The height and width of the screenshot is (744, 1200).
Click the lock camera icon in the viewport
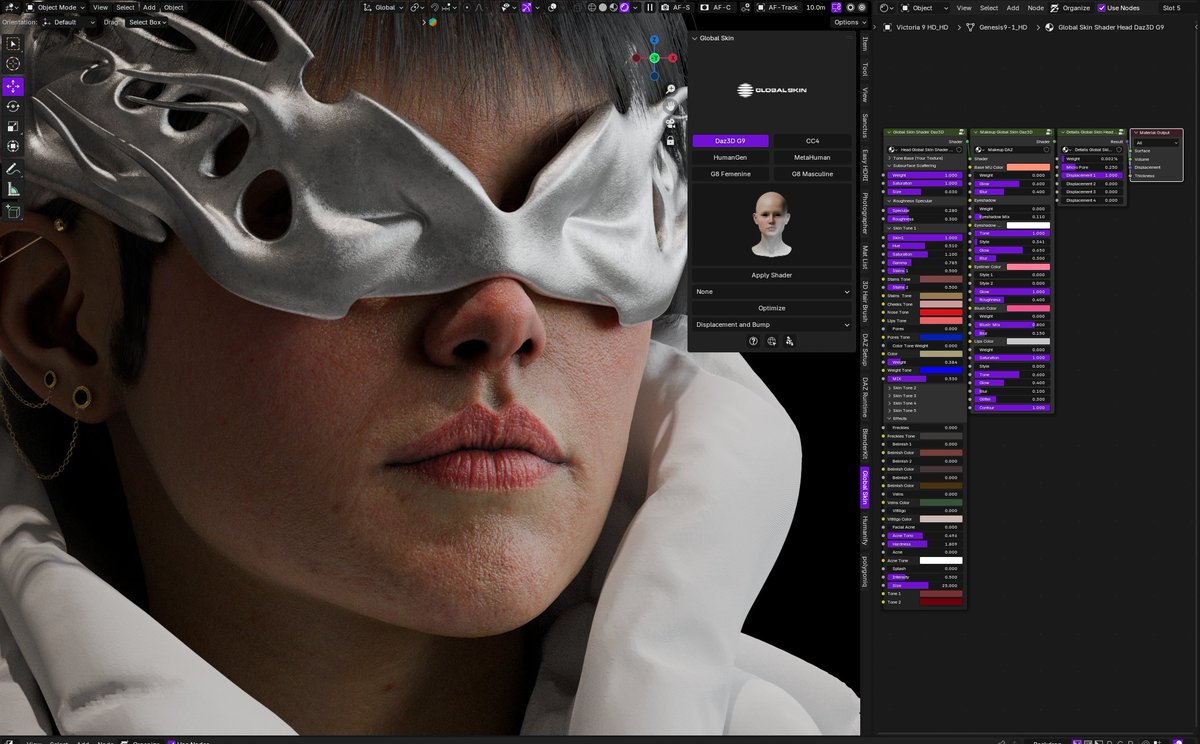[671, 141]
